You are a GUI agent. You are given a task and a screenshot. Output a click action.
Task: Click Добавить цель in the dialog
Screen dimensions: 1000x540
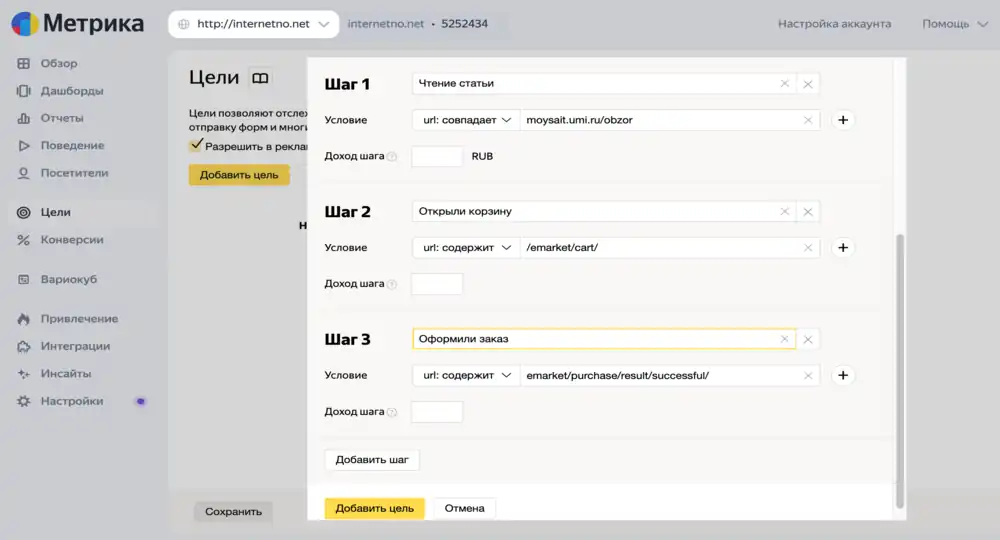coord(374,508)
